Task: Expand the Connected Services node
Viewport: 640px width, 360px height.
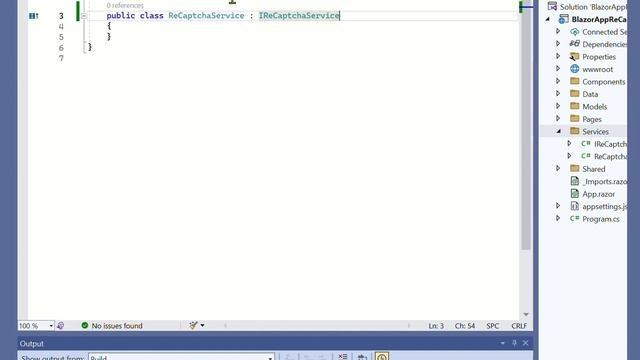Action: coord(558,31)
